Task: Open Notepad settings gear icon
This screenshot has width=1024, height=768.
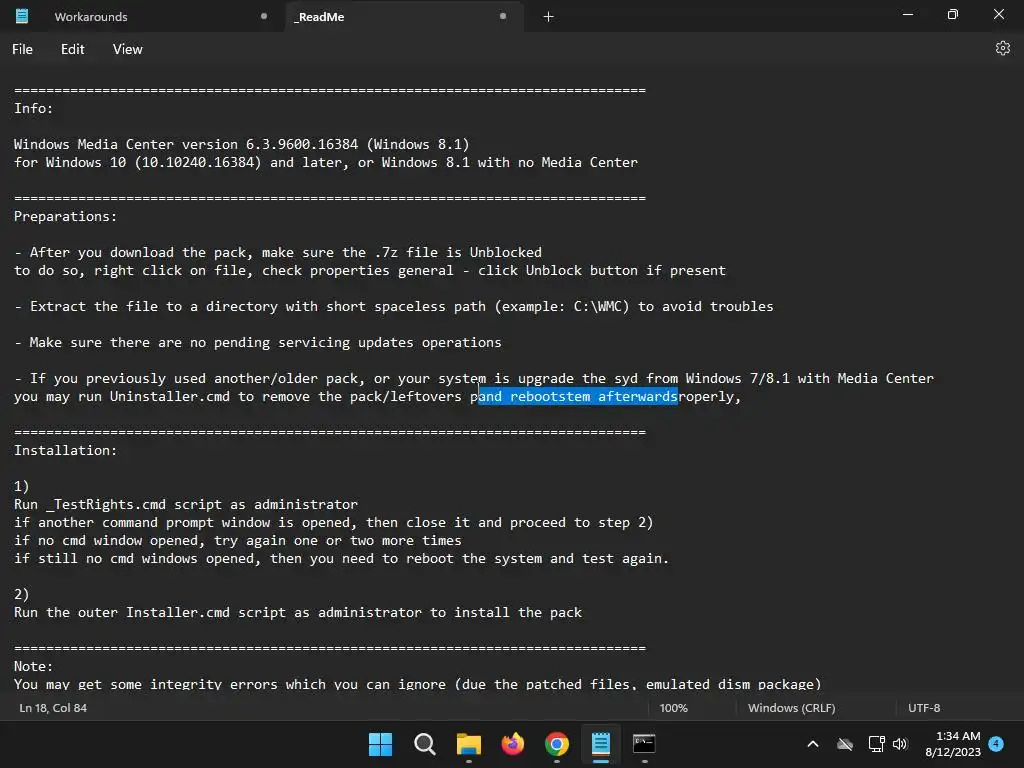Action: [x=1002, y=48]
